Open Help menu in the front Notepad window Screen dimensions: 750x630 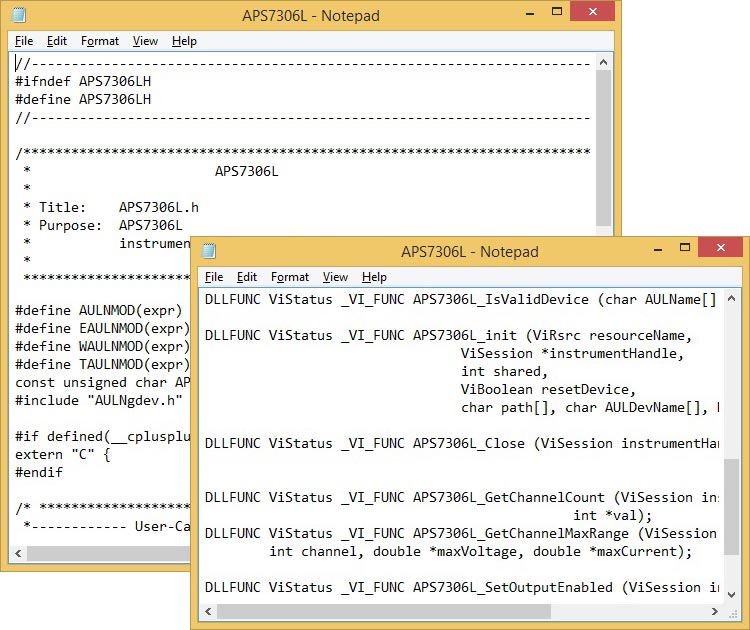374,277
